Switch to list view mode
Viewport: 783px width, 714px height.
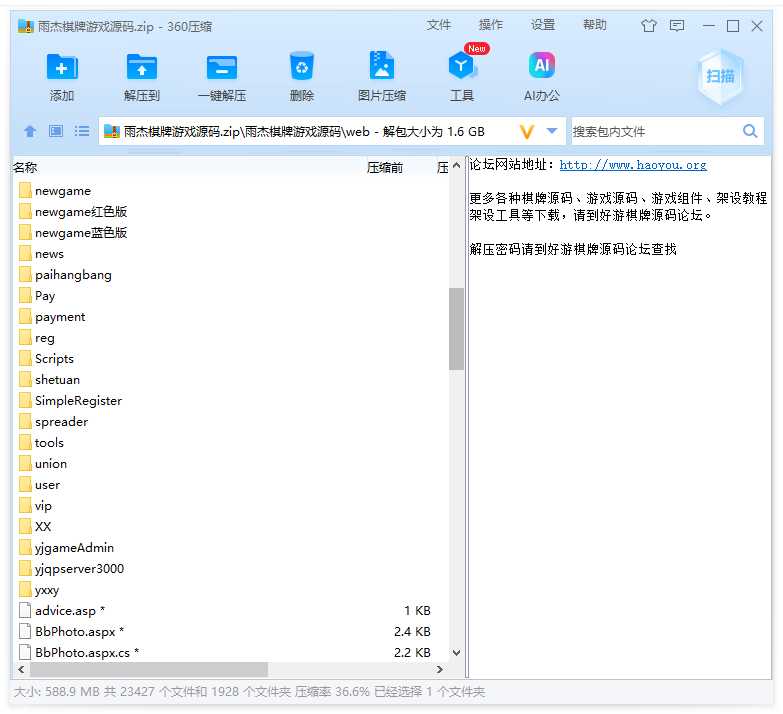81,131
